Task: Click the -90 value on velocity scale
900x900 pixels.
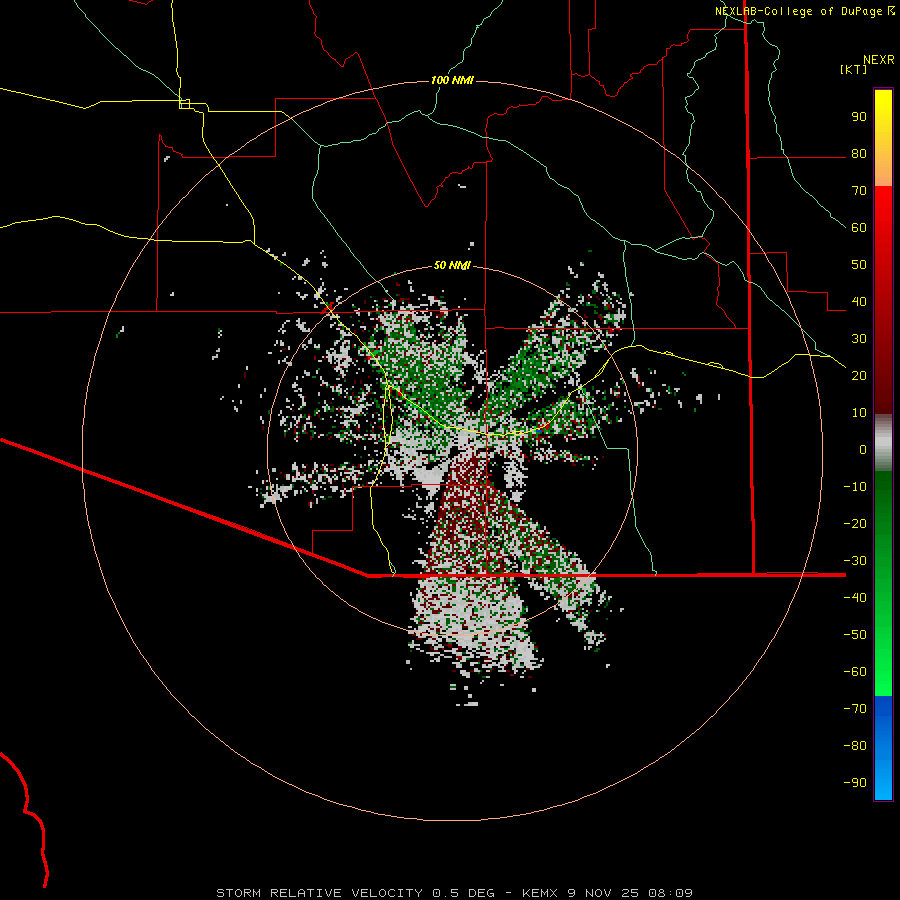Action: click(x=855, y=783)
